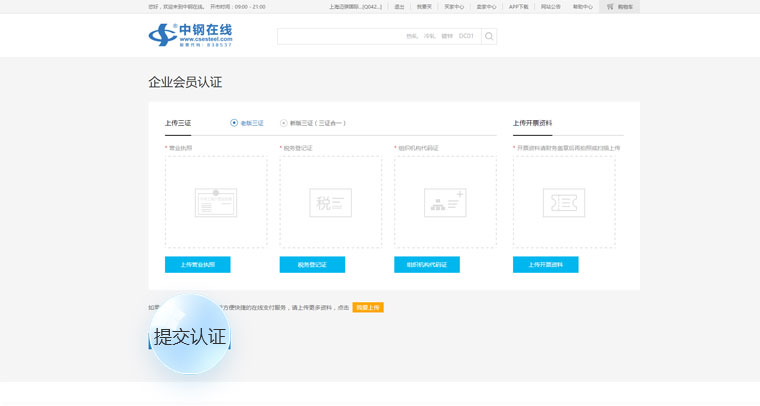Click into the top search input field
Viewport: 760px width, 406px height.
pos(378,37)
